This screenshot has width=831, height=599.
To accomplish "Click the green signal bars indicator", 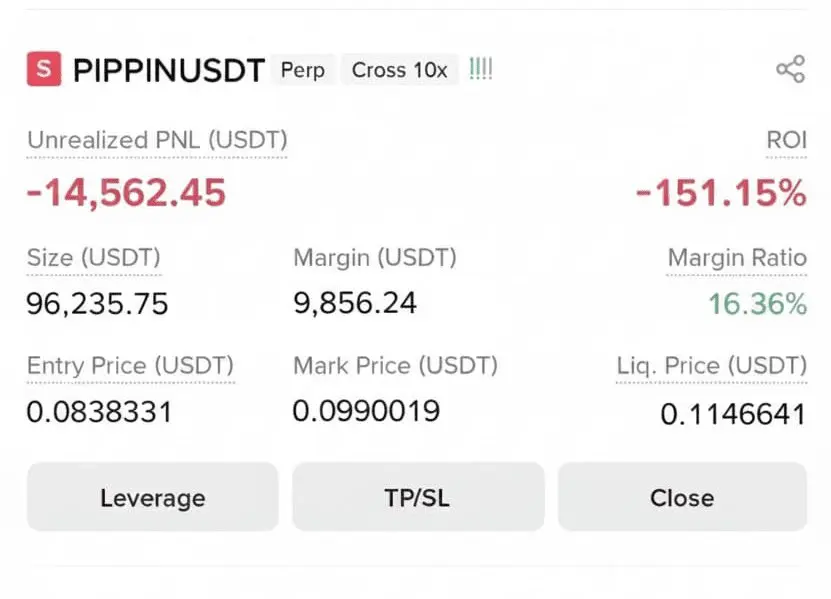I will pyautogui.click(x=481, y=70).
